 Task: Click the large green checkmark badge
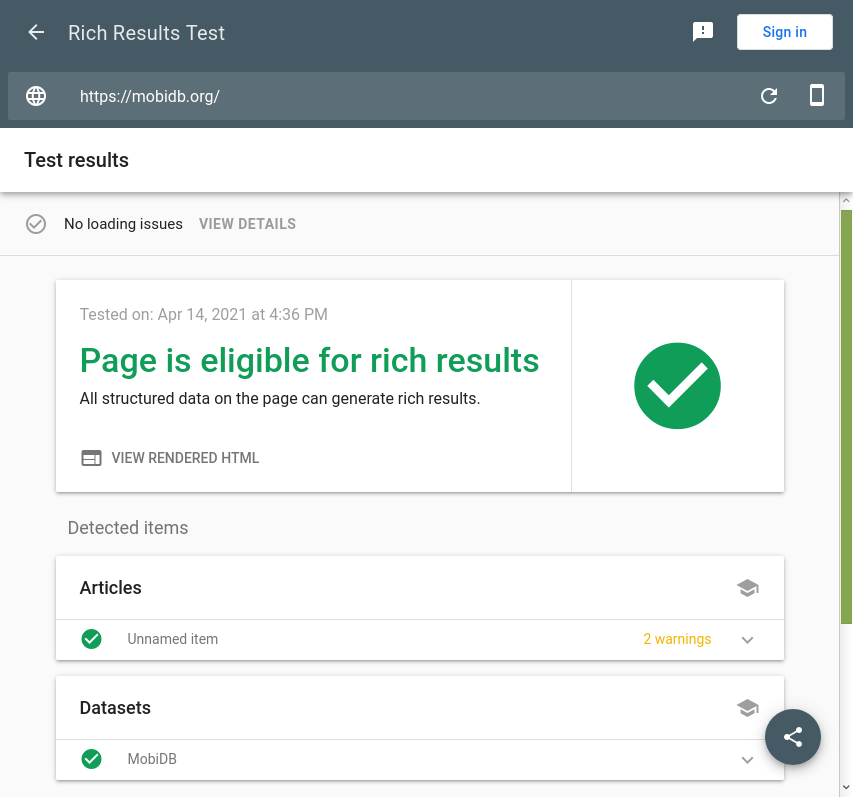[677, 386]
